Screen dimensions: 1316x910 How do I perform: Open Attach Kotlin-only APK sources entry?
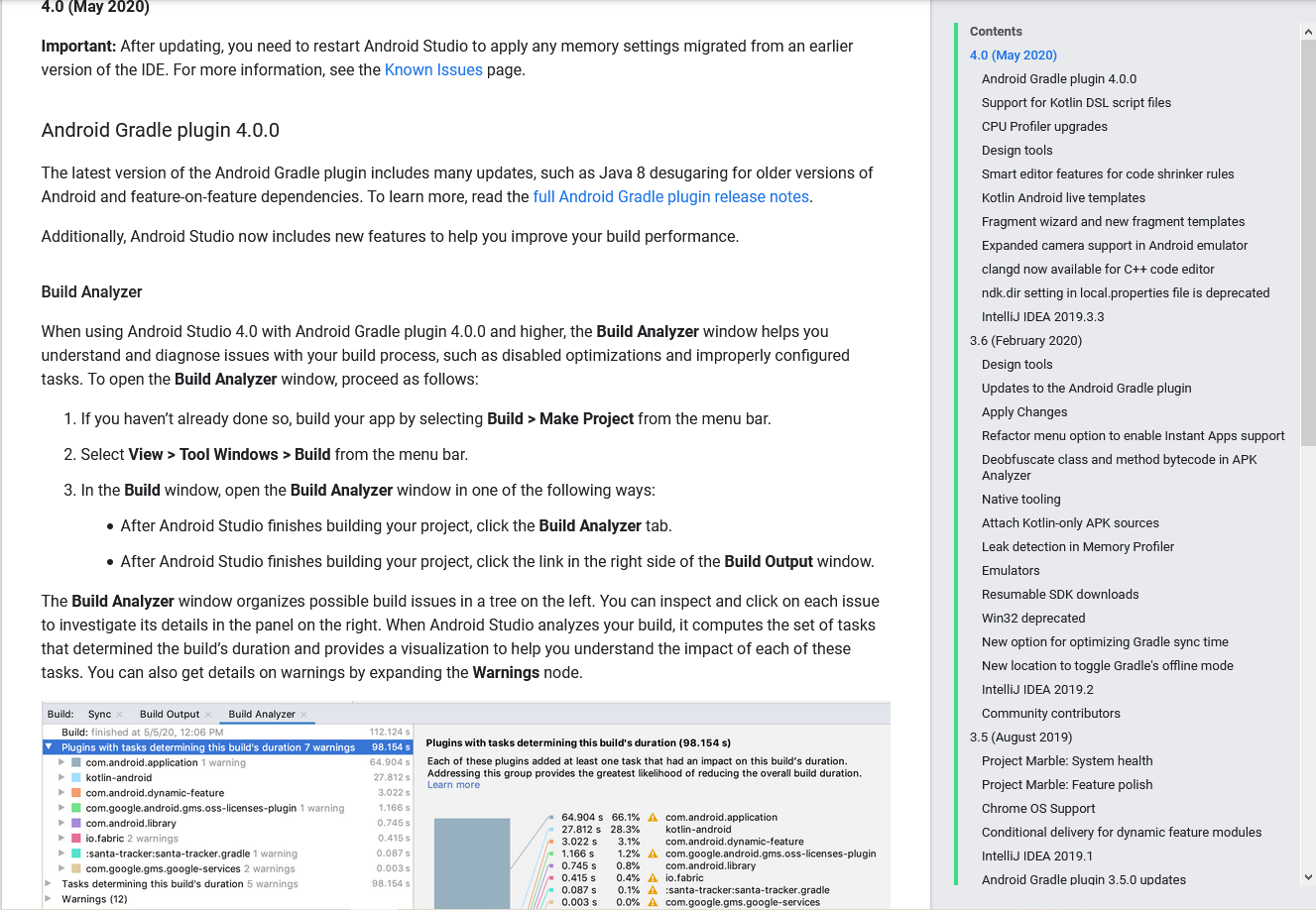pyautogui.click(x=1070, y=523)
